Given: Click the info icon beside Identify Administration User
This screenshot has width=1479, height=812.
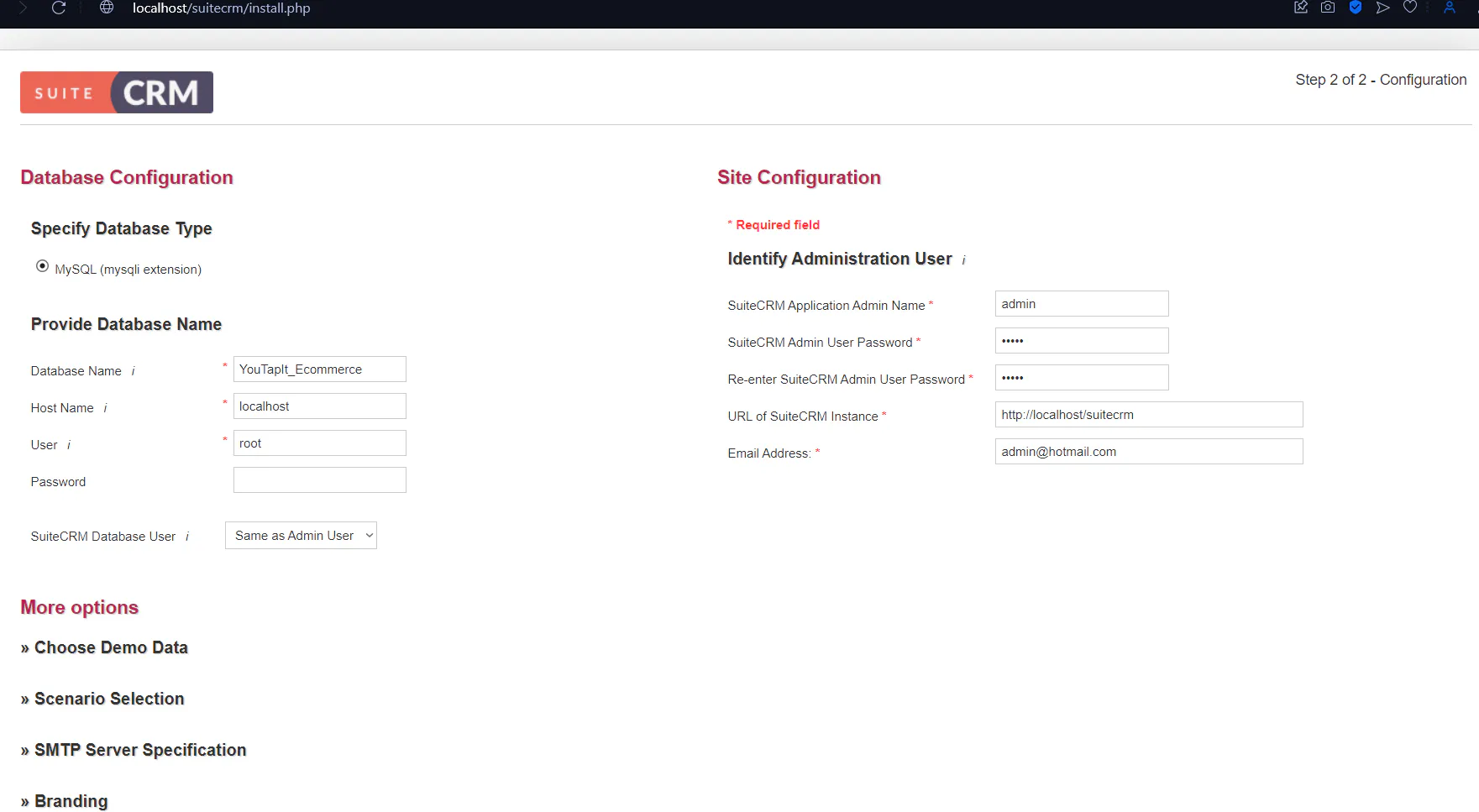Looking at the screenshot, I should pos(963,260).
